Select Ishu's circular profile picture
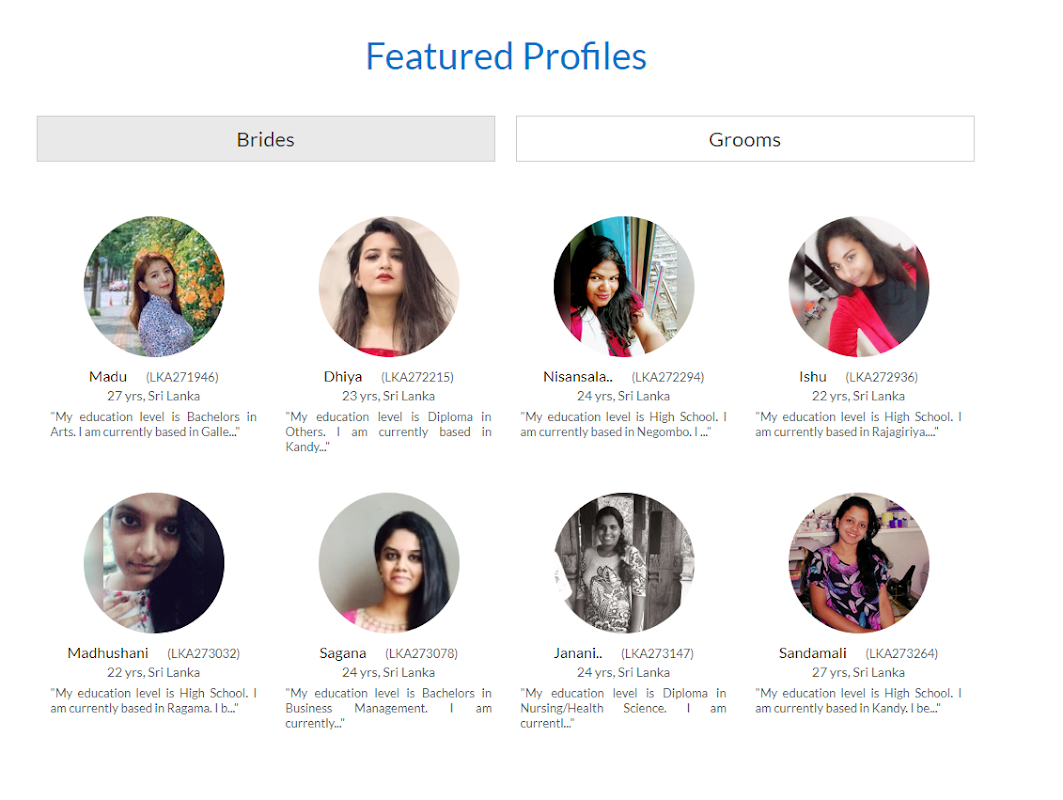Screen dimensions: 1063x800 [859, 287]
